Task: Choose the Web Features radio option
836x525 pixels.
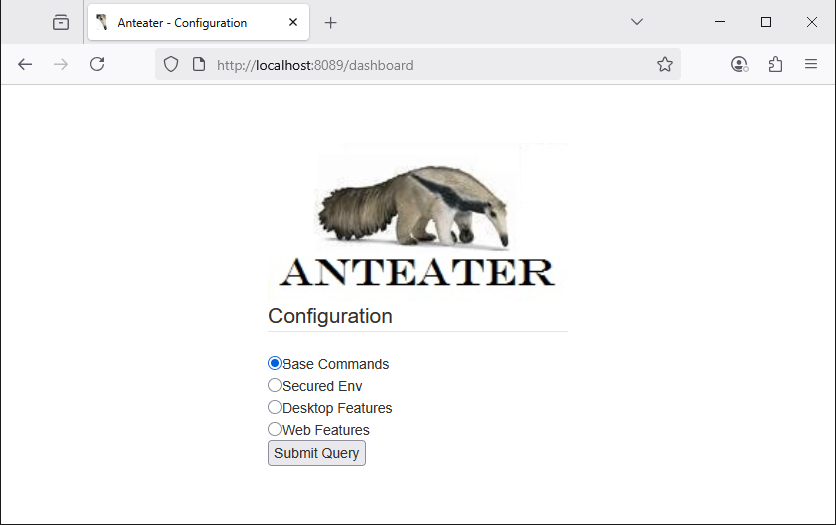Action: 275,429
